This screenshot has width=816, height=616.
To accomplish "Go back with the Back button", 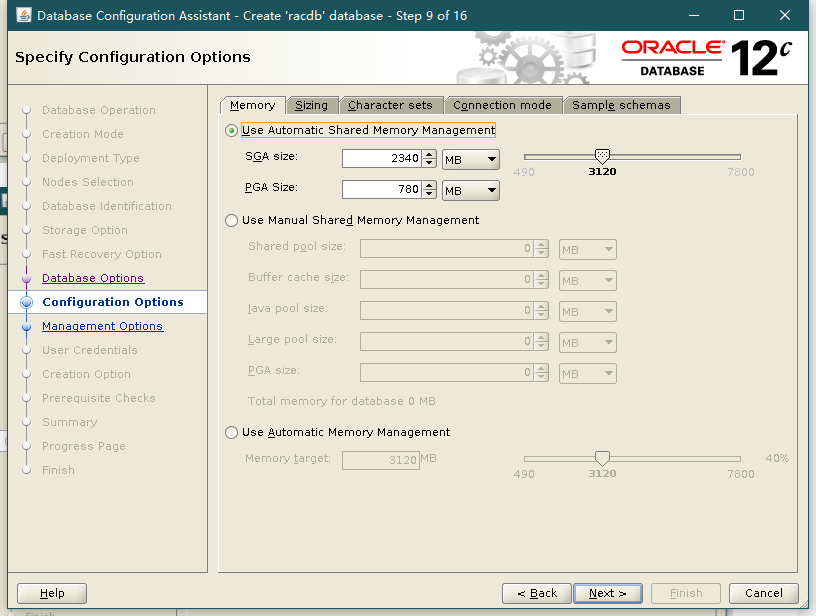I will coord(537,593).
